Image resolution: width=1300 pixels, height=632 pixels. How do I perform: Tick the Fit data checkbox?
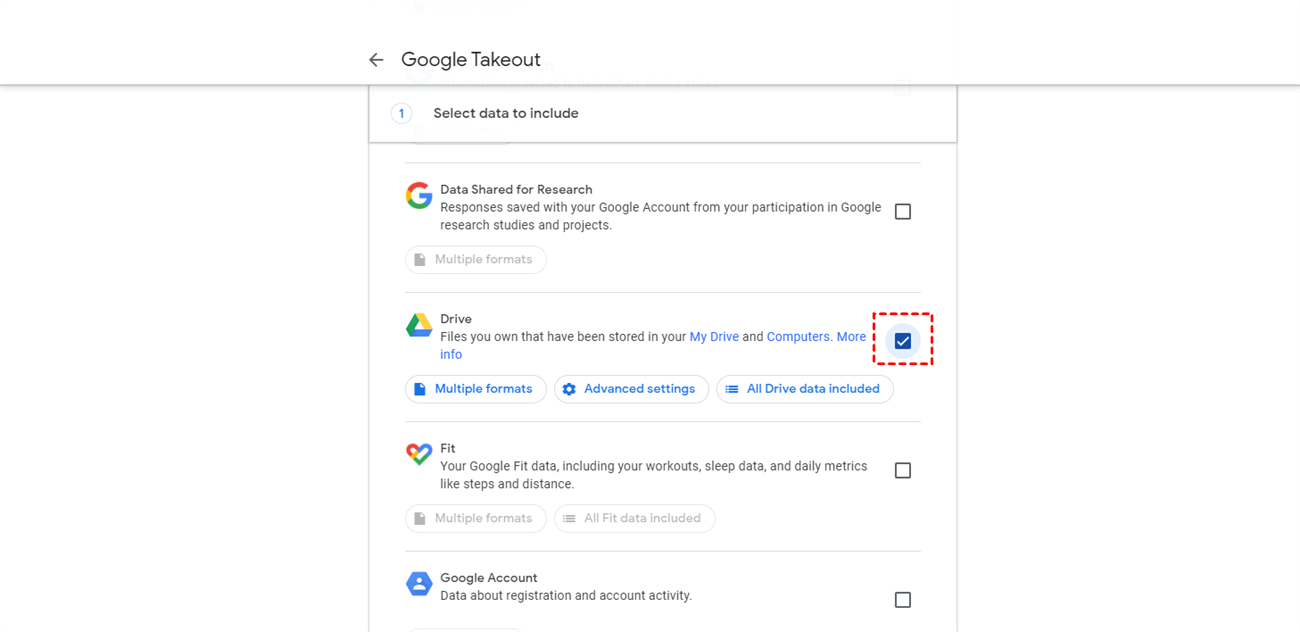tap(903, 470)
